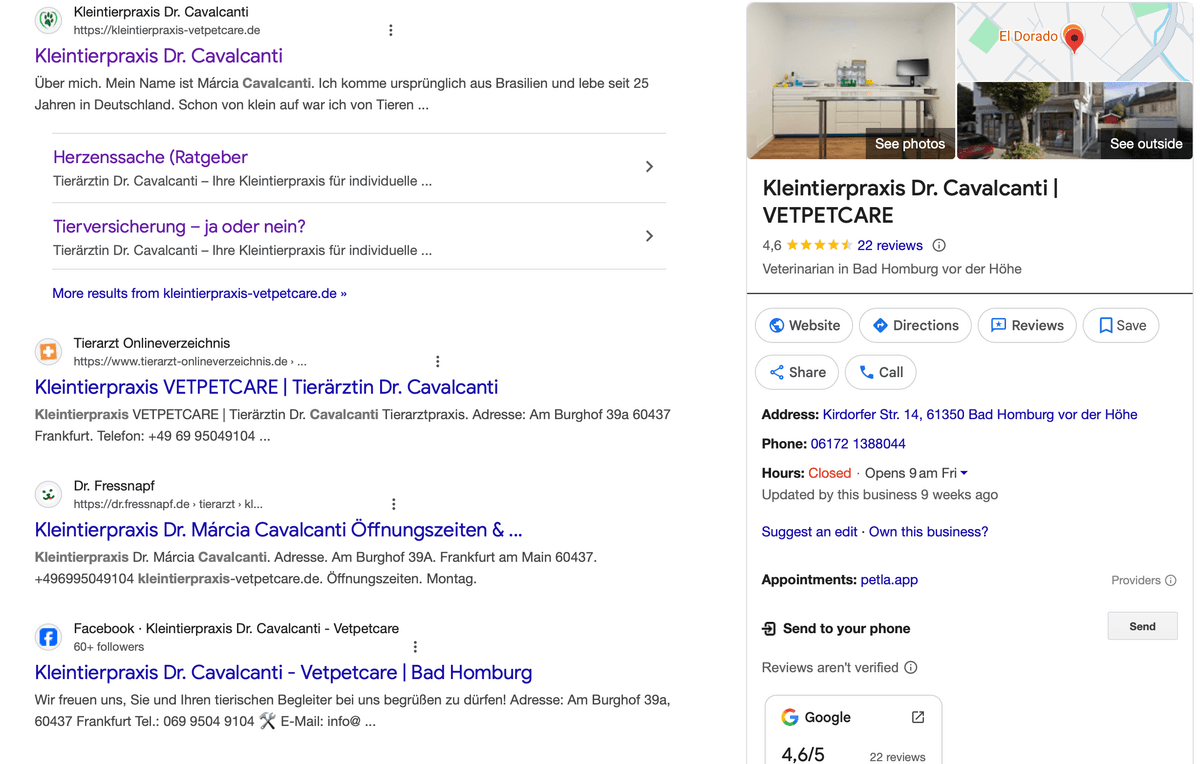Image resolution: width=1200 pixels, height=764 pixels.
Task: Open the three-dot menu on the Fressnapf result
Action: pos(393,503)
